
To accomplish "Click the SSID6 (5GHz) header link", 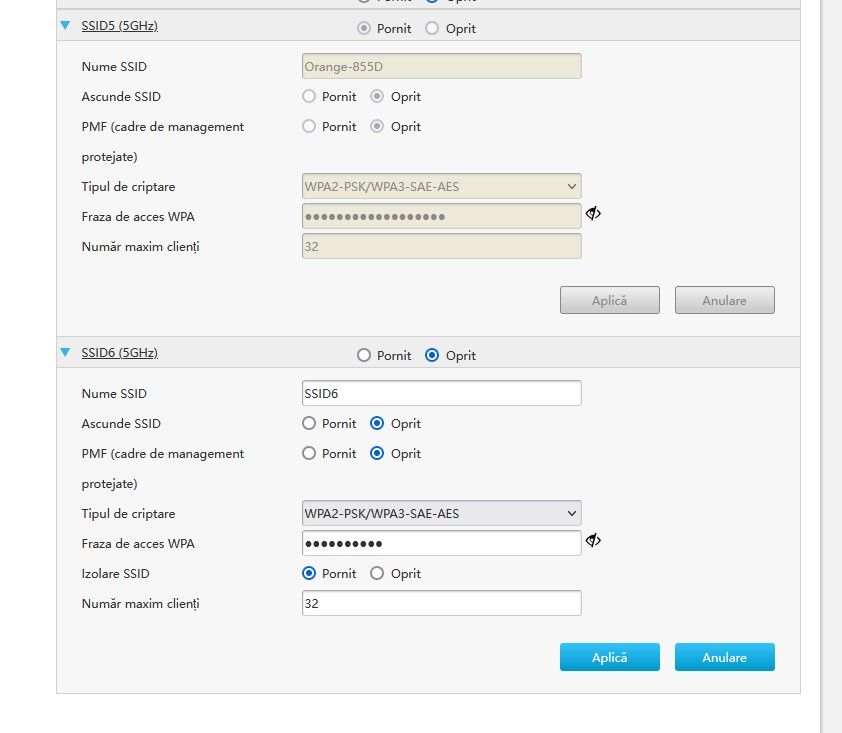I will tap(119, 353).
